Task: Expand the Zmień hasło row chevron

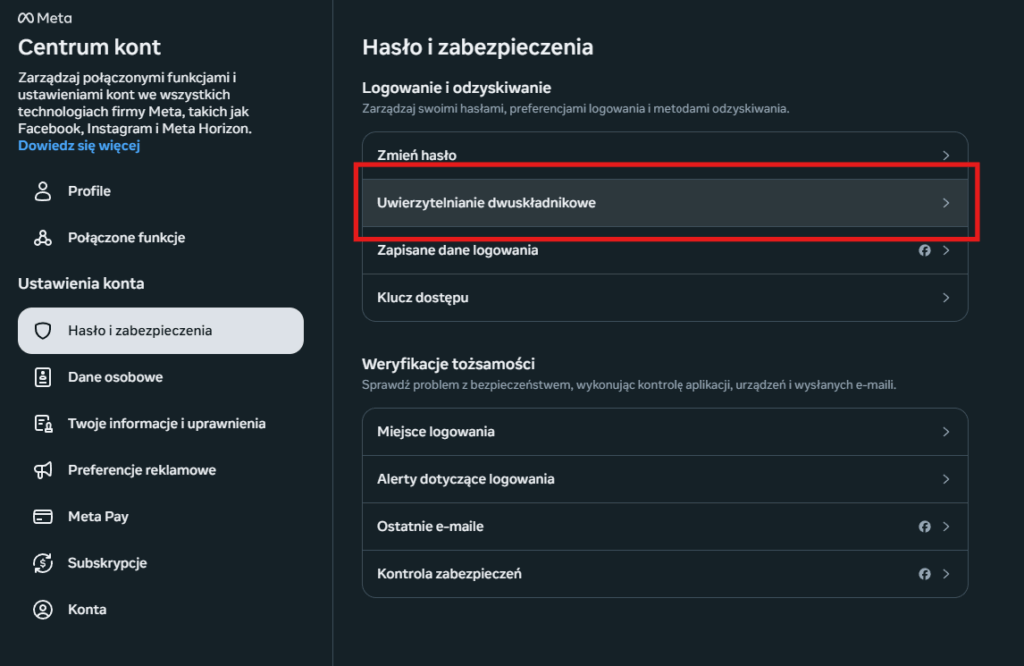Action: click(x=945, y=155)
